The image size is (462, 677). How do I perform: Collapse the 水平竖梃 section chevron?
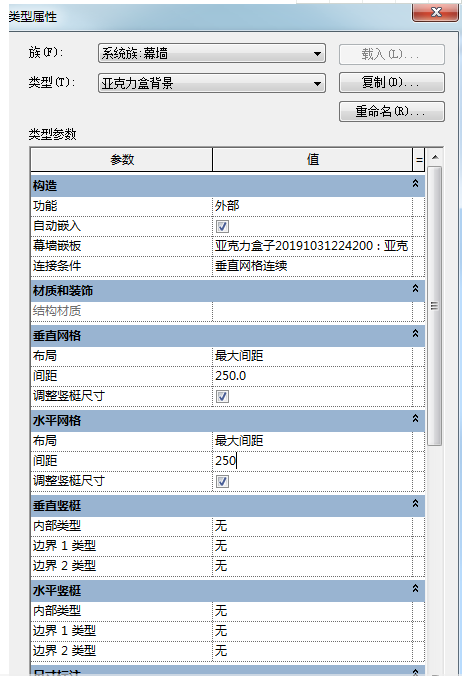tap(415, 588)
